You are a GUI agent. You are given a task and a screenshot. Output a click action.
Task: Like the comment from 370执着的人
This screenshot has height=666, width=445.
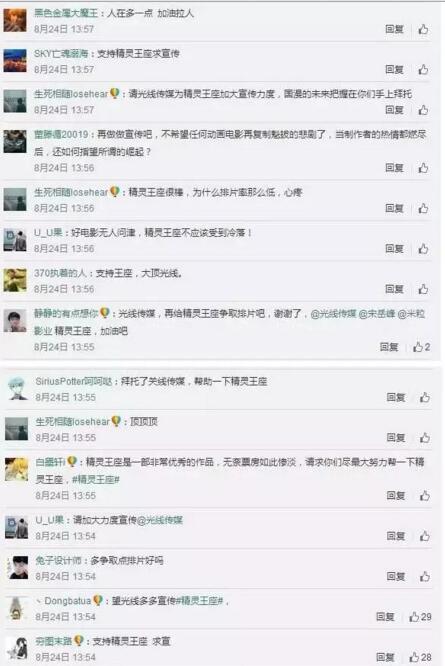[x=423, y=289]
